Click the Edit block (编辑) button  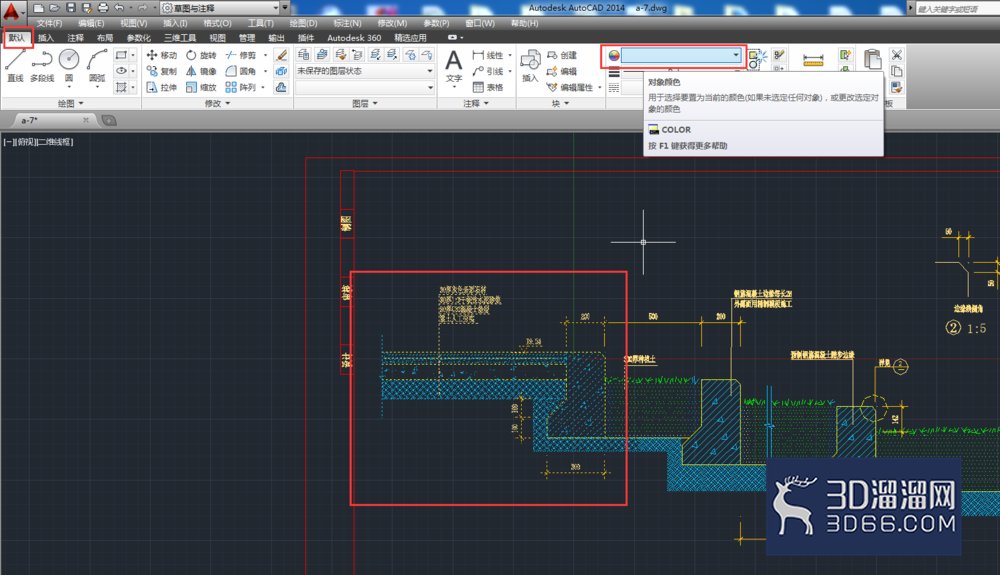coord(562,71)
